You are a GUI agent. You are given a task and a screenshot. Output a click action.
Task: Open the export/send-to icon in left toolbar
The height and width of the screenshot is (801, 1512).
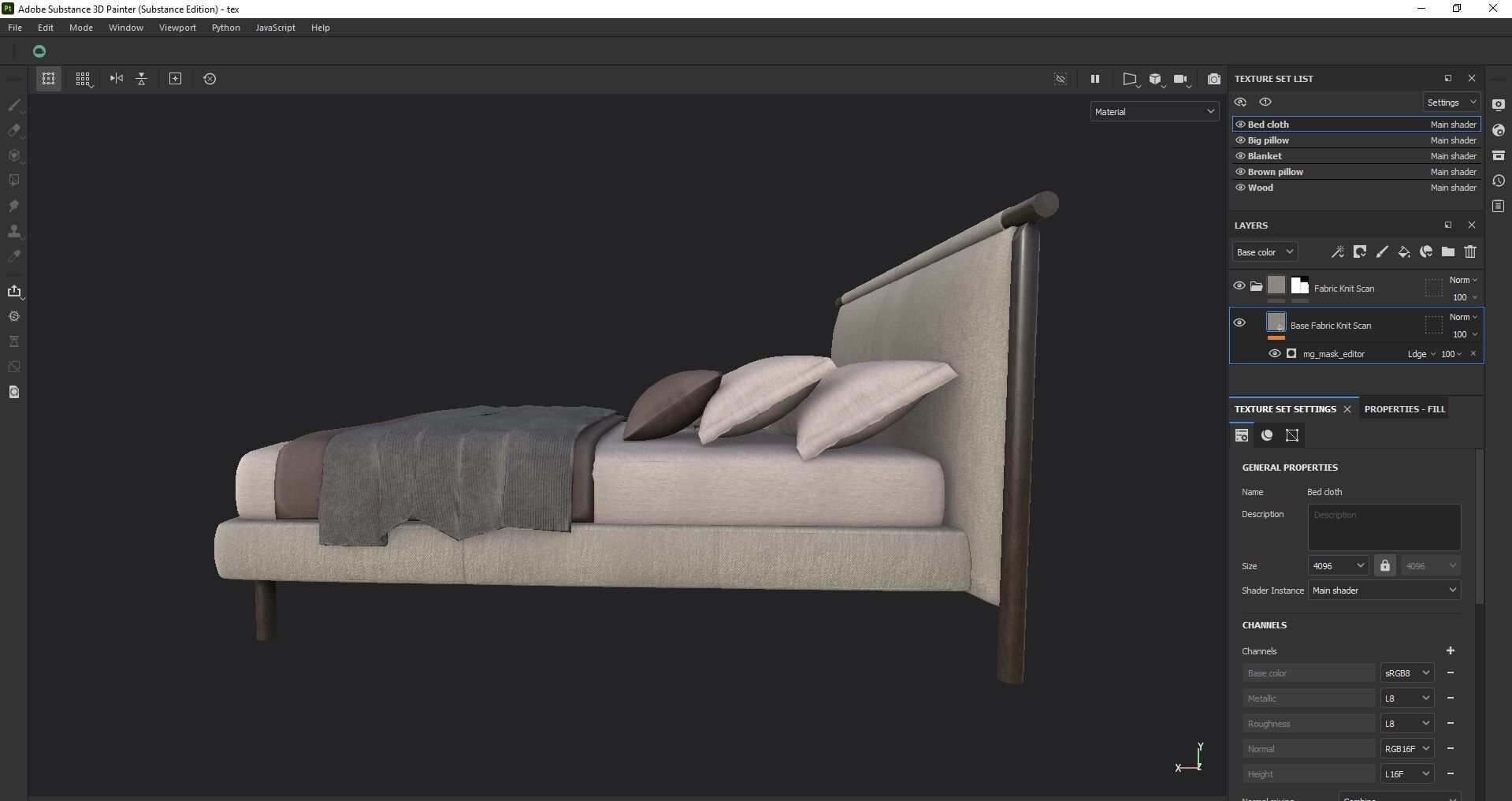[x=13, y=291]
